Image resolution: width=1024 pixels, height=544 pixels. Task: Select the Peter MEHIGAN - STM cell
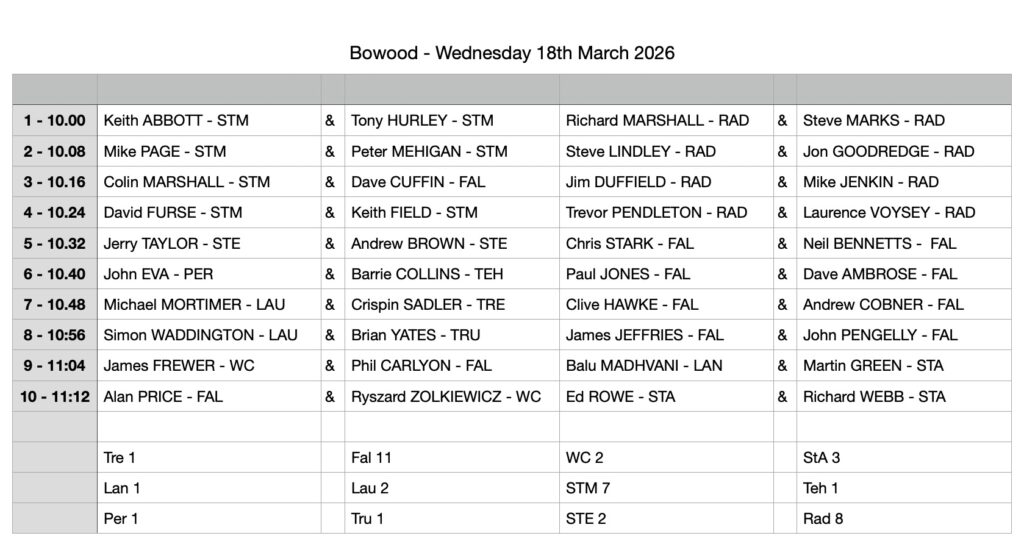tap(429, 151)
